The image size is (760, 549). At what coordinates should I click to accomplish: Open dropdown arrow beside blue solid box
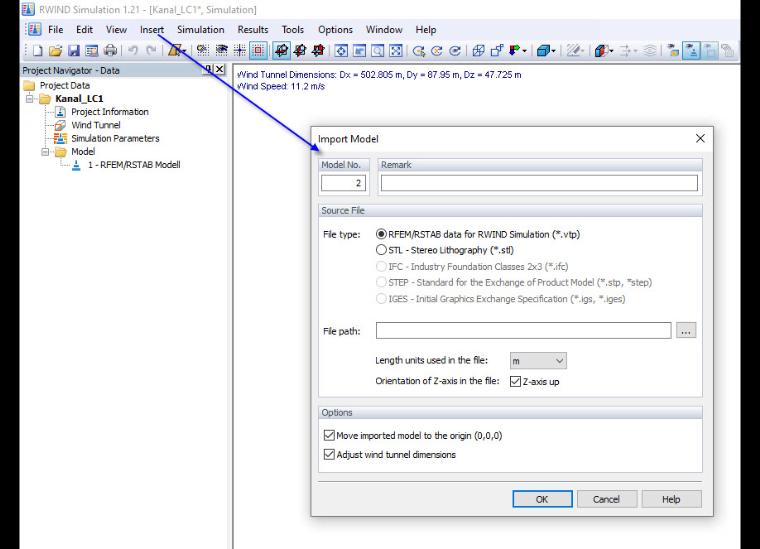click(x=554, y=51)
